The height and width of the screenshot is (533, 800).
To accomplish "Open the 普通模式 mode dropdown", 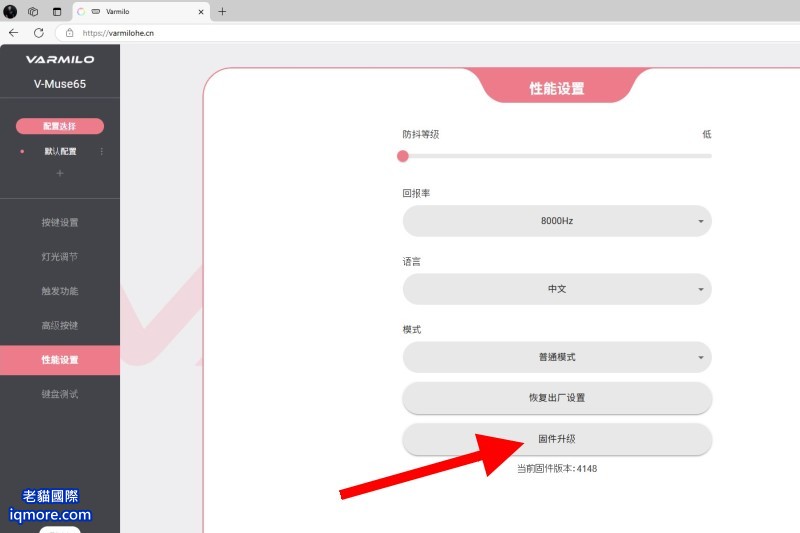I will 557,357.
